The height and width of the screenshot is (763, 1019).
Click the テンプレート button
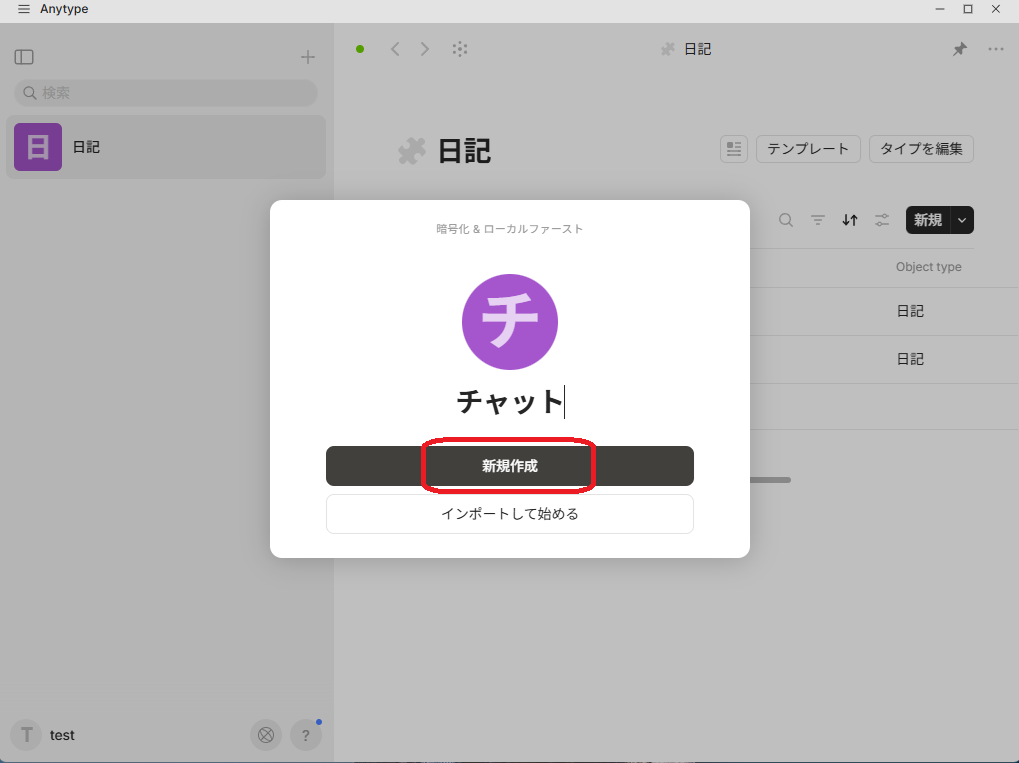[808, 149]
